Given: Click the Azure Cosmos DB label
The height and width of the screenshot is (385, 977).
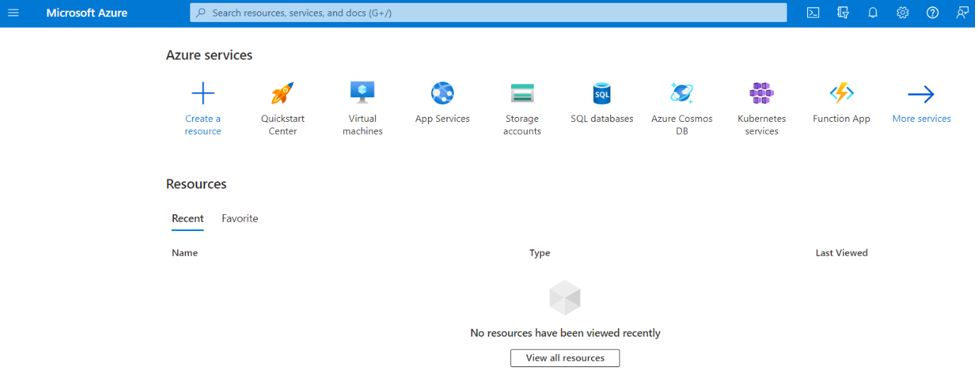Looking at the screenshot, I should coord(682,125).
